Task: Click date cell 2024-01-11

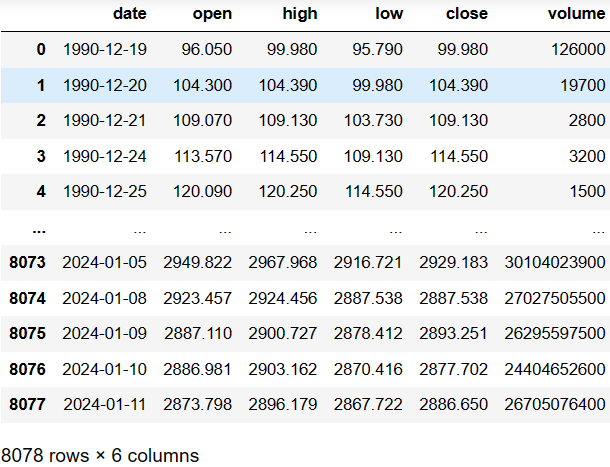Action: [x=105, y=404]
